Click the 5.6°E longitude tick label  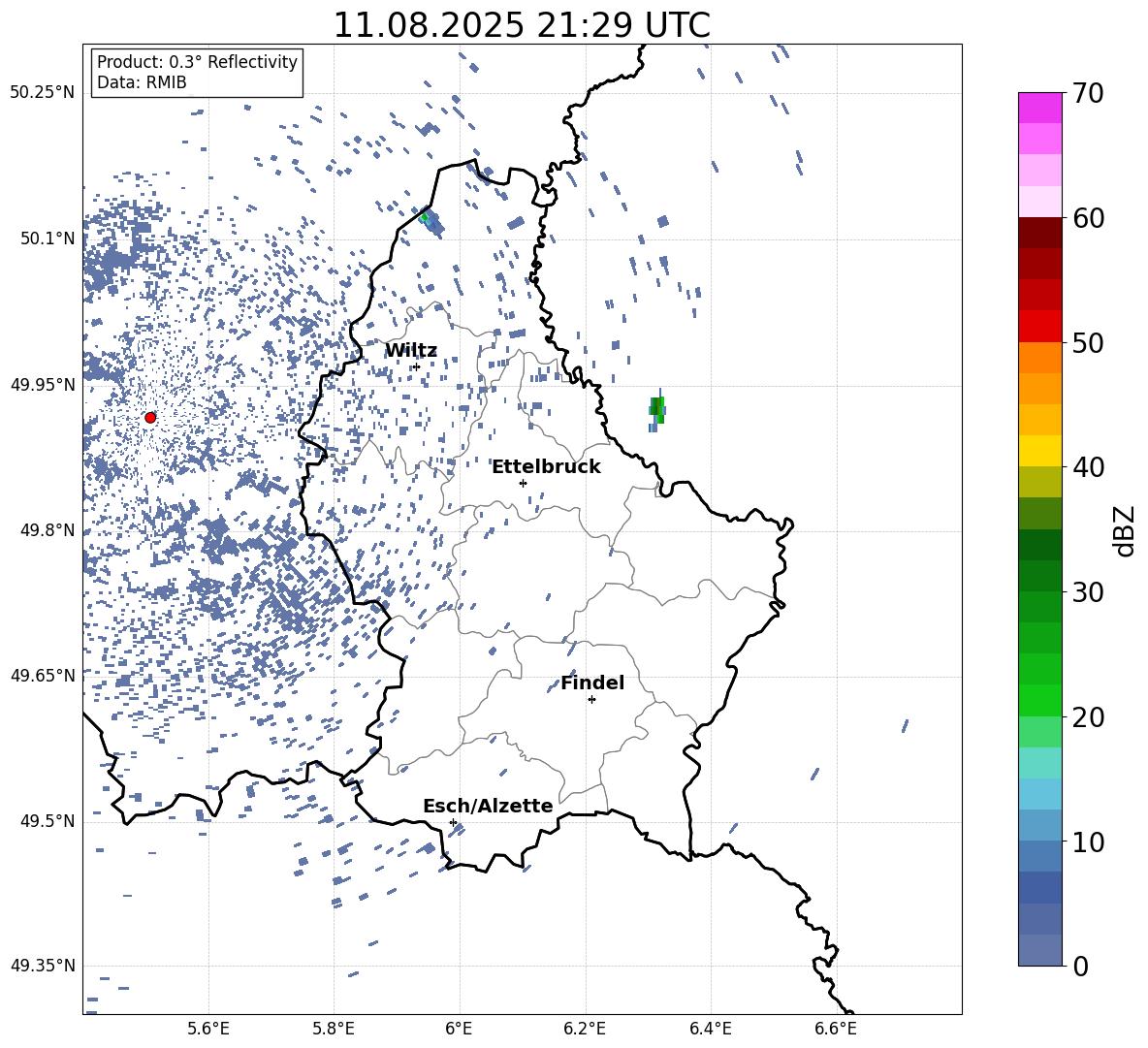click(x=208, y=1029)
